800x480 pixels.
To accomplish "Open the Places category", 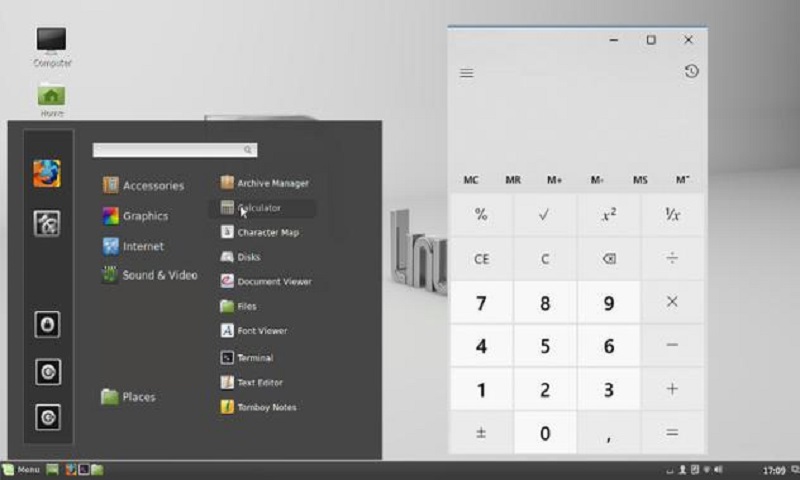I will [128, 396].
